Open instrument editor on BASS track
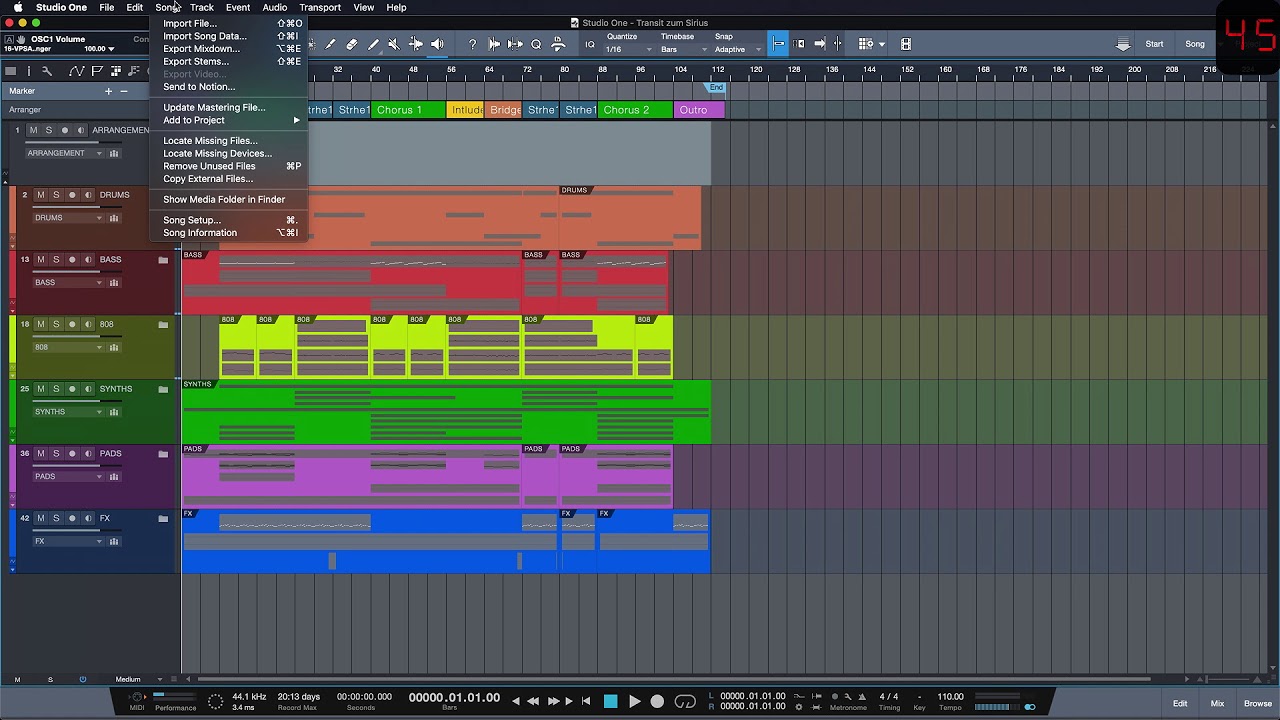The image size is (1280, 720). [114, 283]
